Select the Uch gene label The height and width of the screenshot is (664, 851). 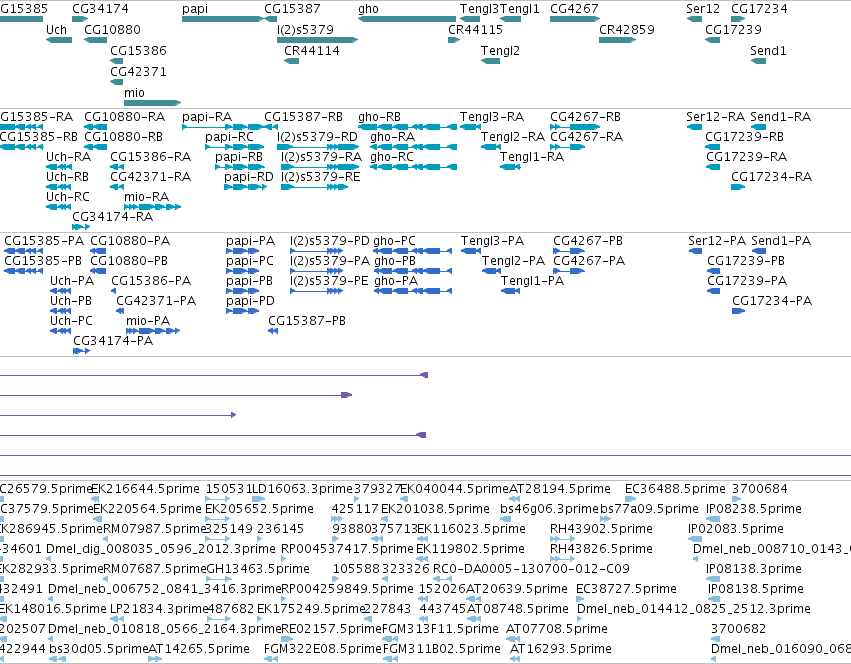point(56,30)
